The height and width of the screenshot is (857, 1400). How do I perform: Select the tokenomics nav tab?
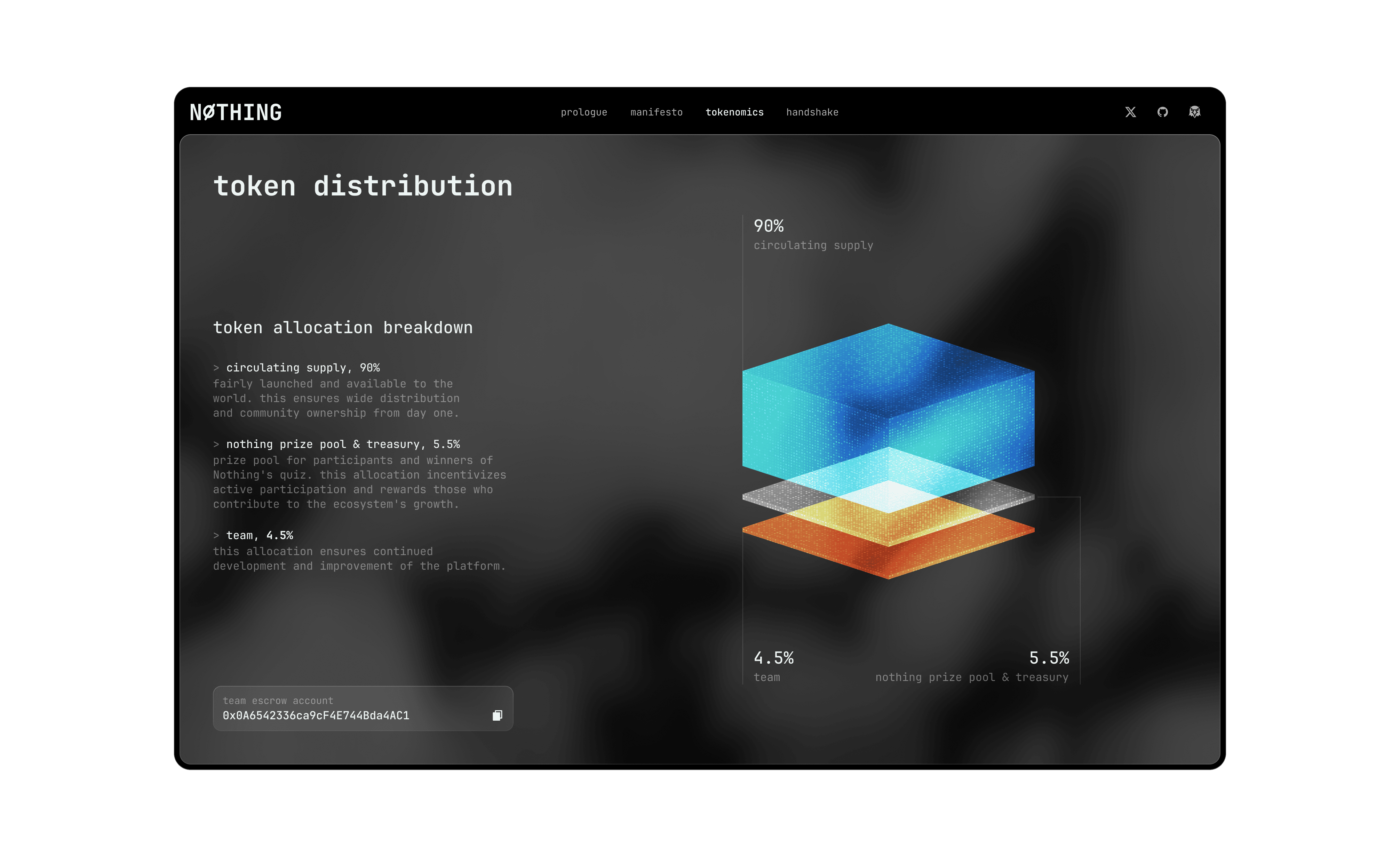[x=734, y=112]
